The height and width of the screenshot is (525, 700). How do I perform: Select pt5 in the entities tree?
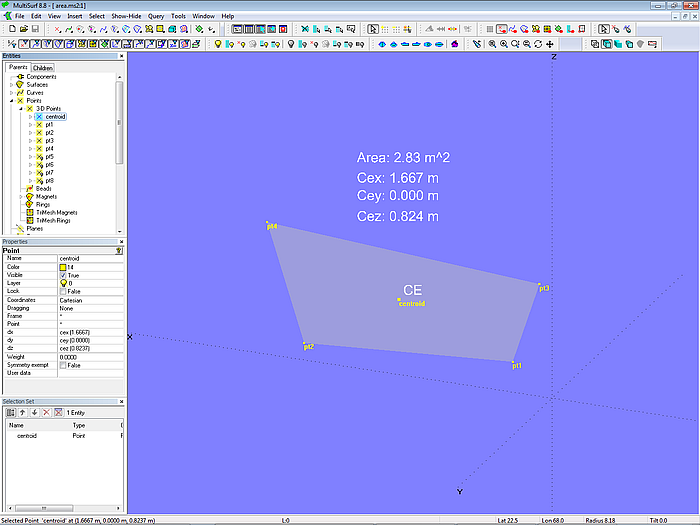point(49,156)
